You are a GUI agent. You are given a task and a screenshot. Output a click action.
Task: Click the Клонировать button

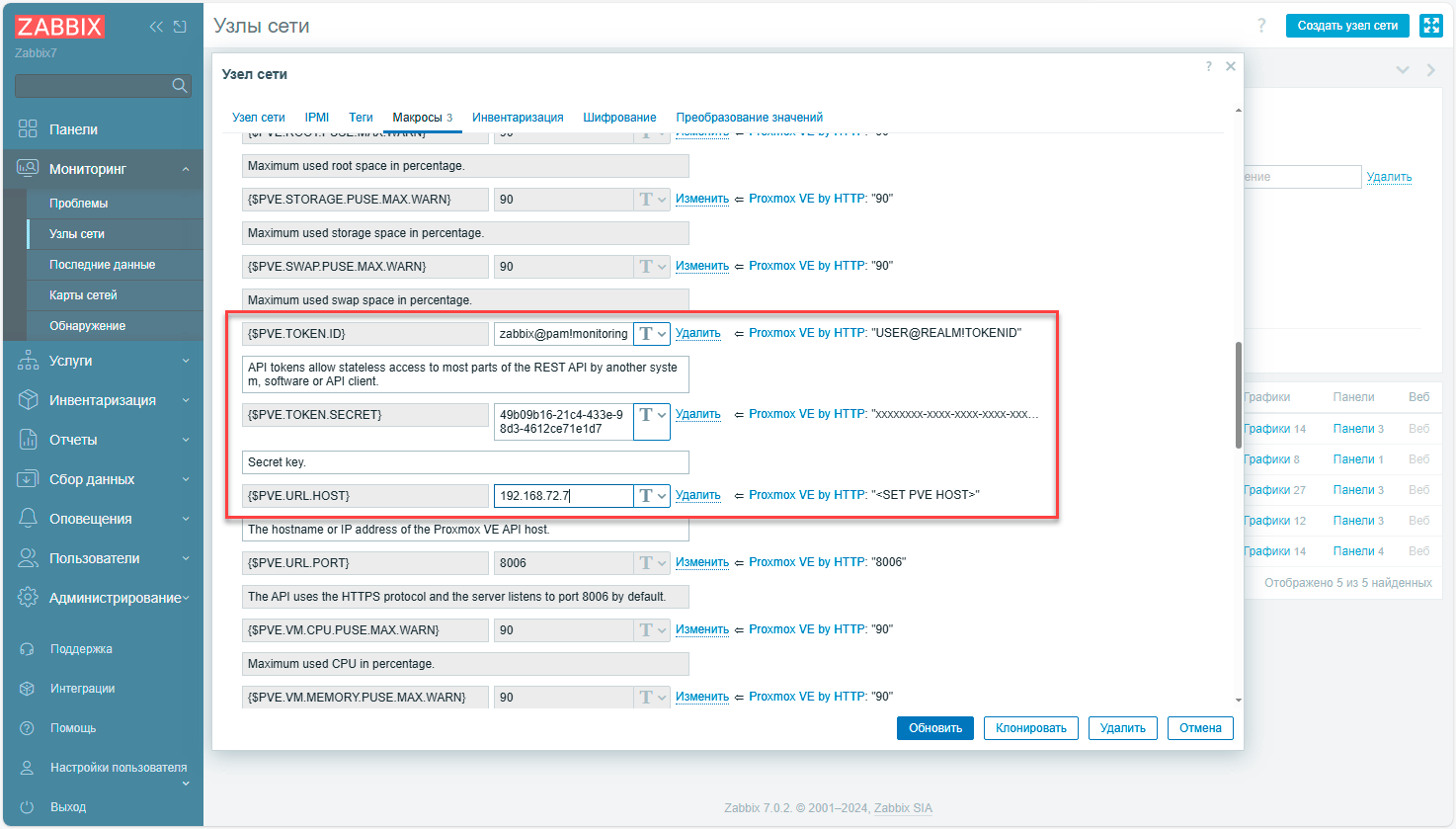point(1031,728)
